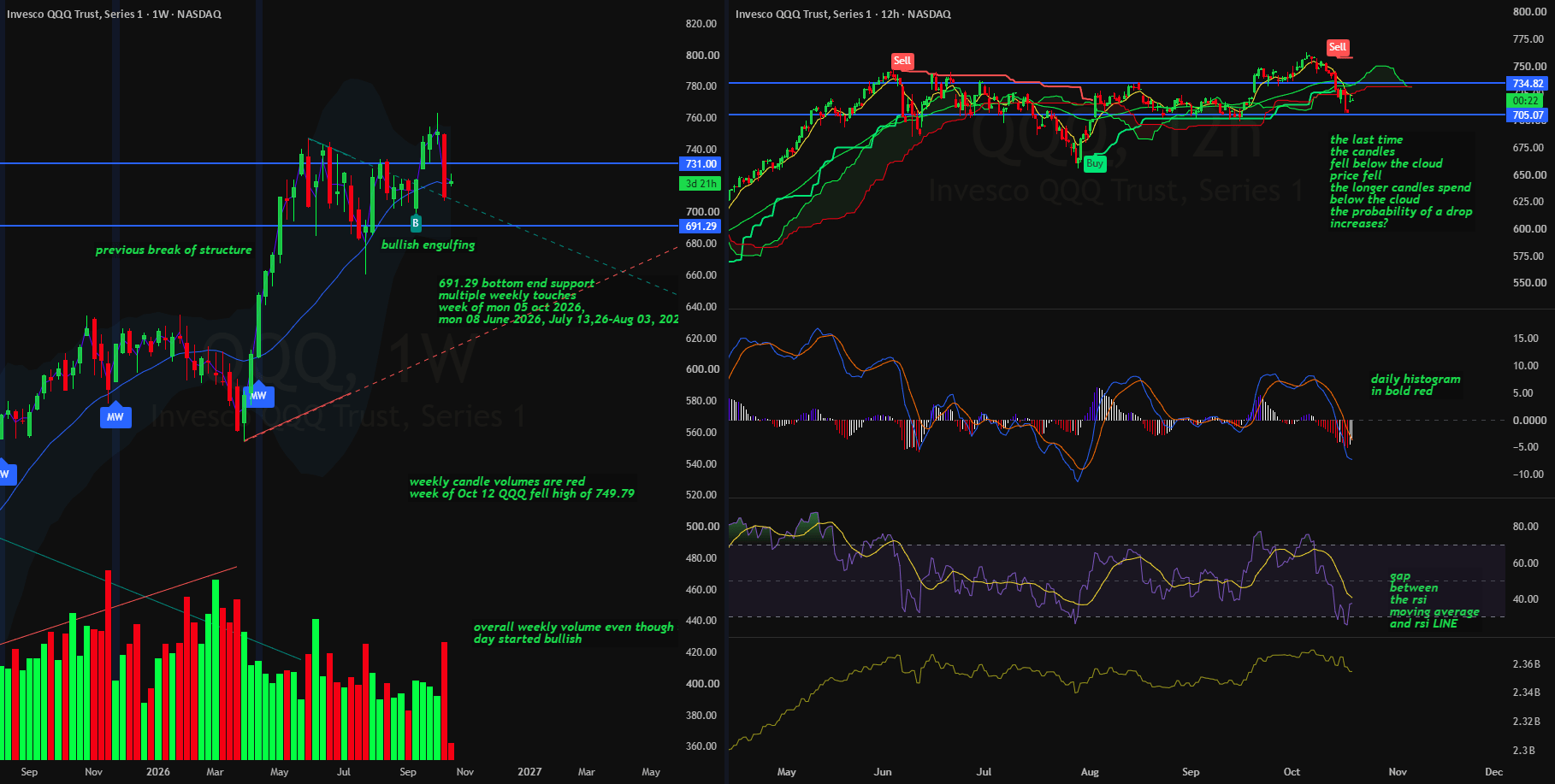Click the 820.00 label on the weekly price scale

[701, 24]
